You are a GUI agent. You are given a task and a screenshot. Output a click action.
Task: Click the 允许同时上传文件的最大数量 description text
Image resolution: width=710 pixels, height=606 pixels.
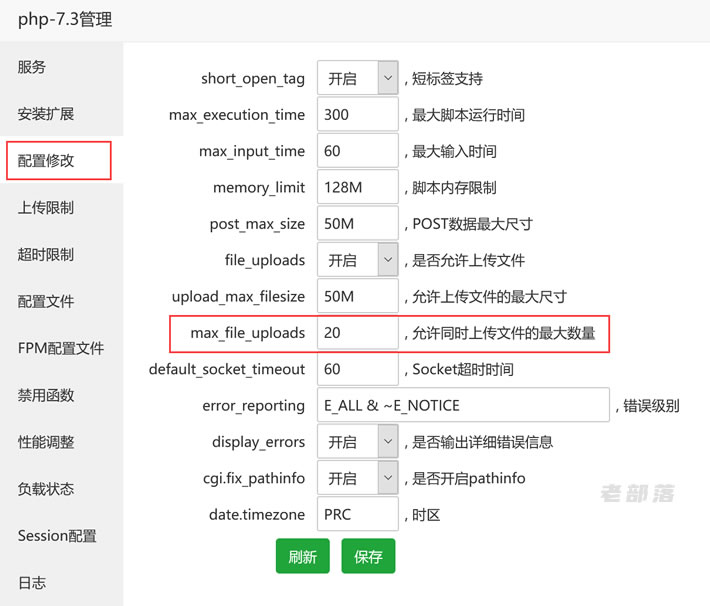coord(504,333)
